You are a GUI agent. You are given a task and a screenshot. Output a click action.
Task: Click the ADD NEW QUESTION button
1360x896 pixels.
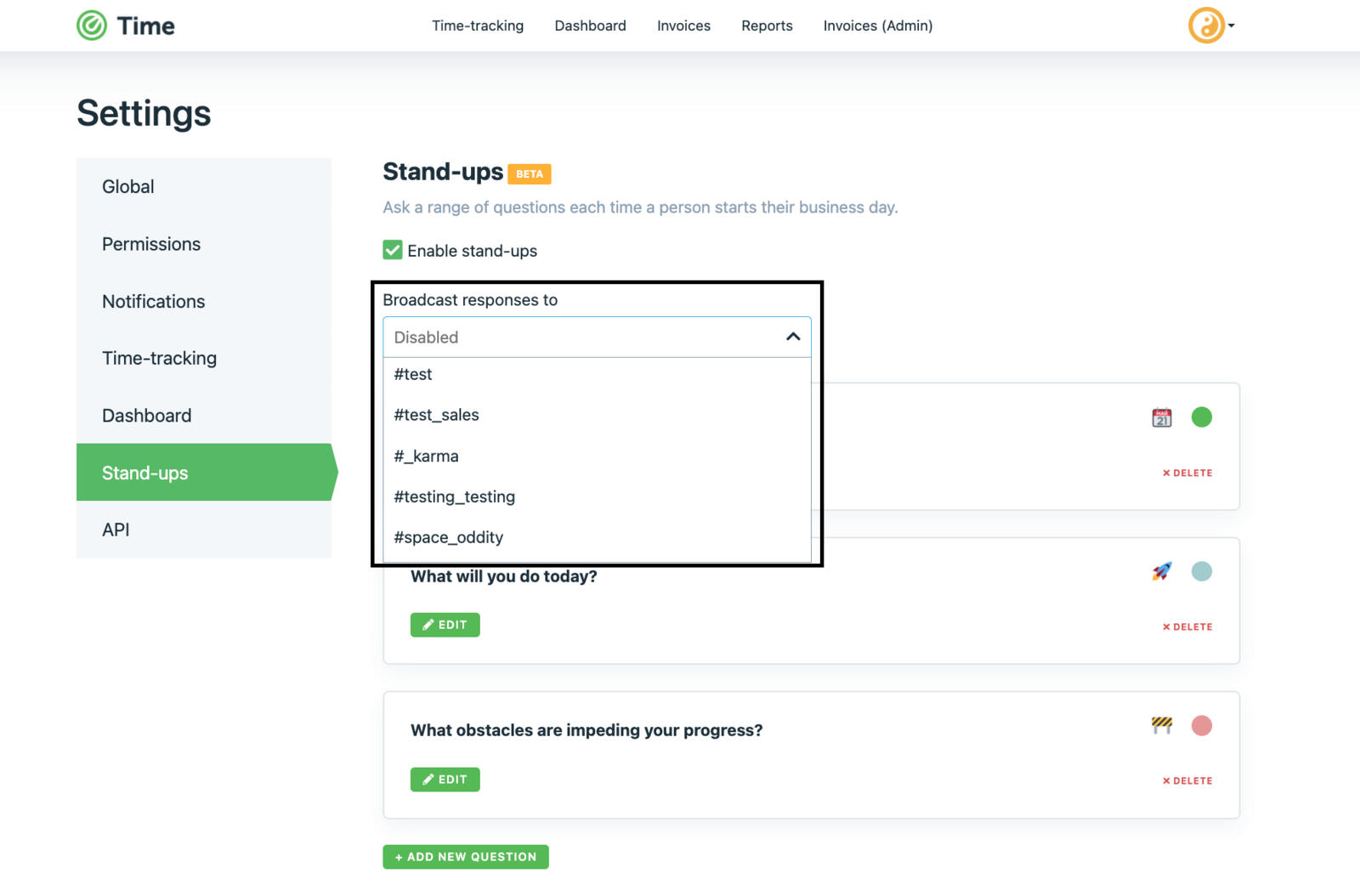465,857
